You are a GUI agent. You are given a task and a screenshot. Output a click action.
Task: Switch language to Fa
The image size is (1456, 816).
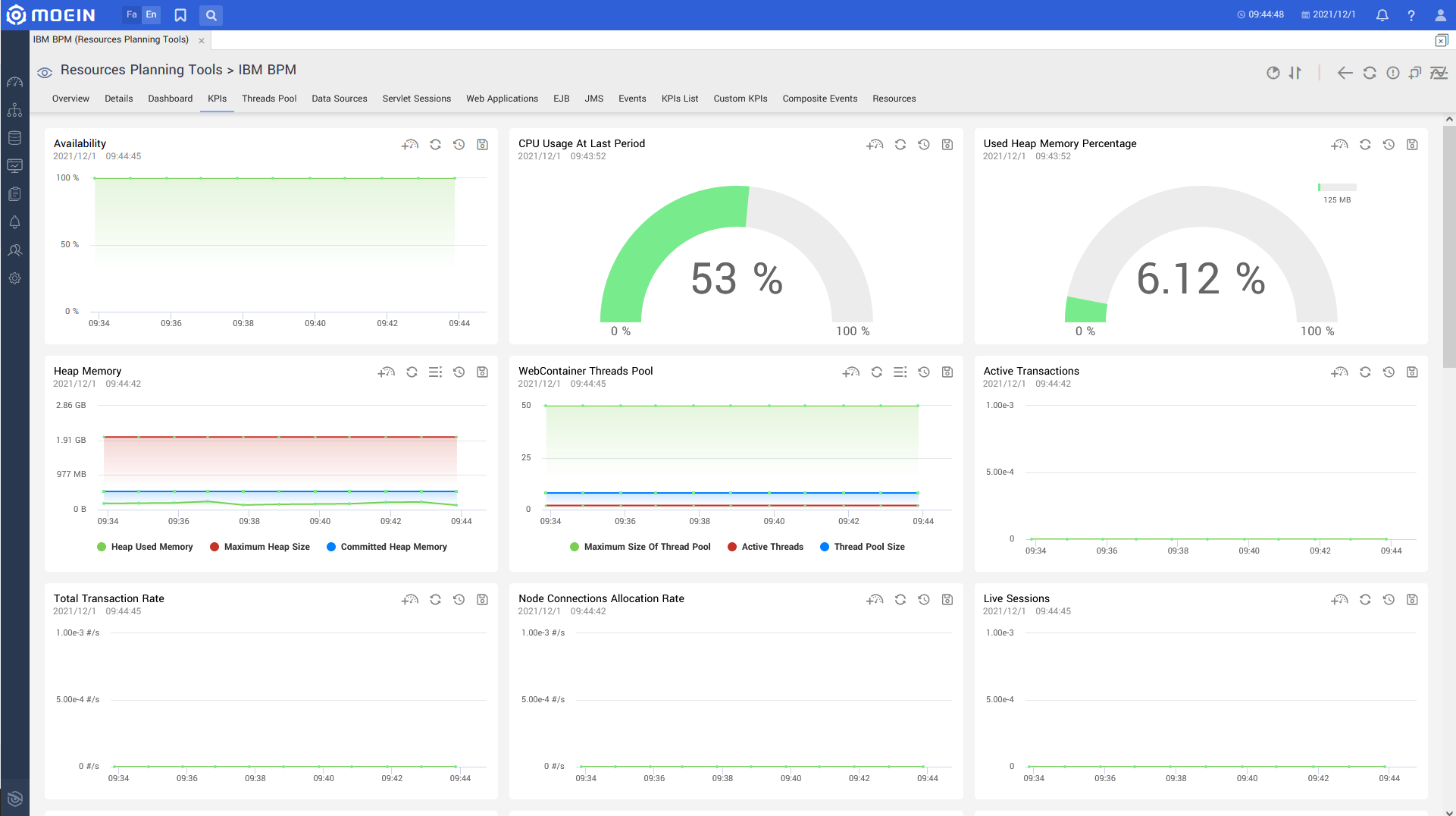point(132,14)
